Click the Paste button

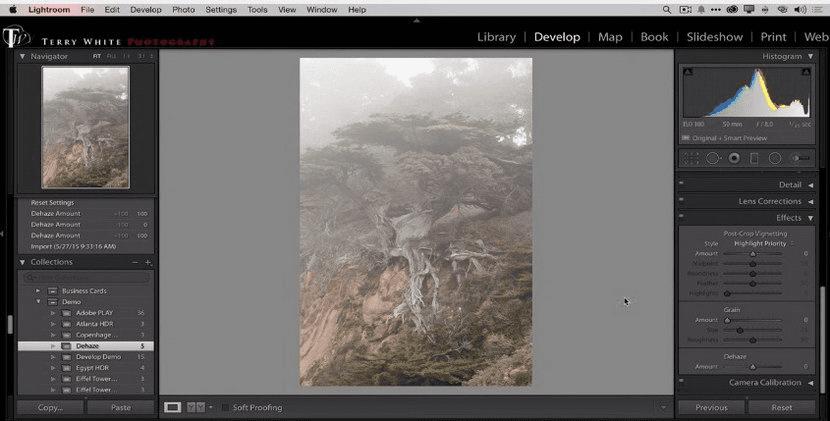tap(121, 407)
